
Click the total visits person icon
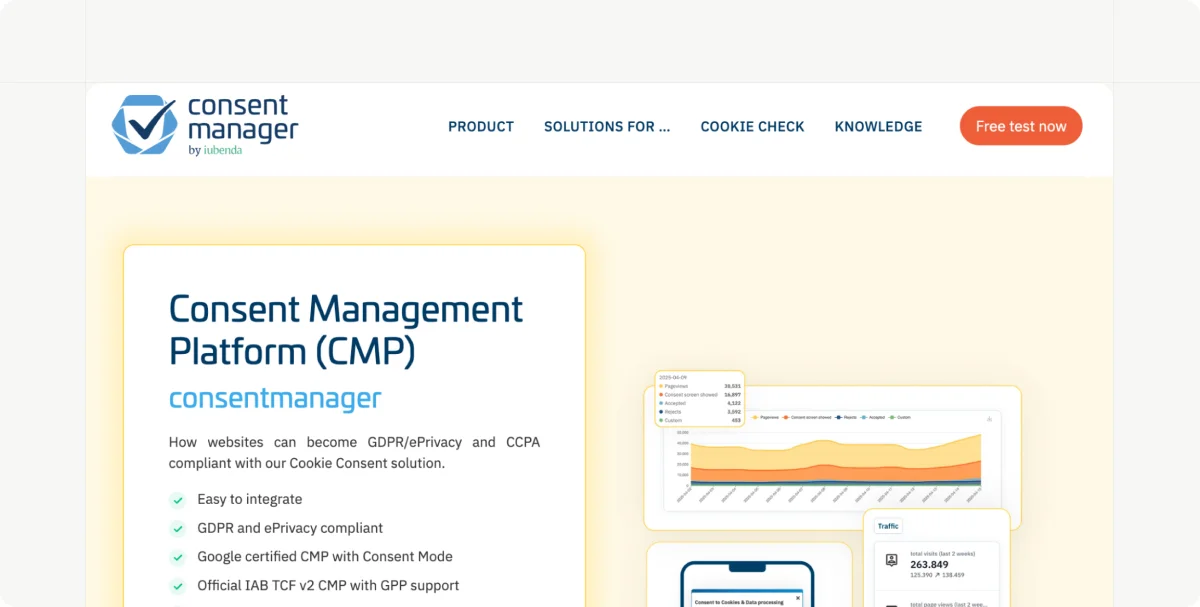pos(891,560)
